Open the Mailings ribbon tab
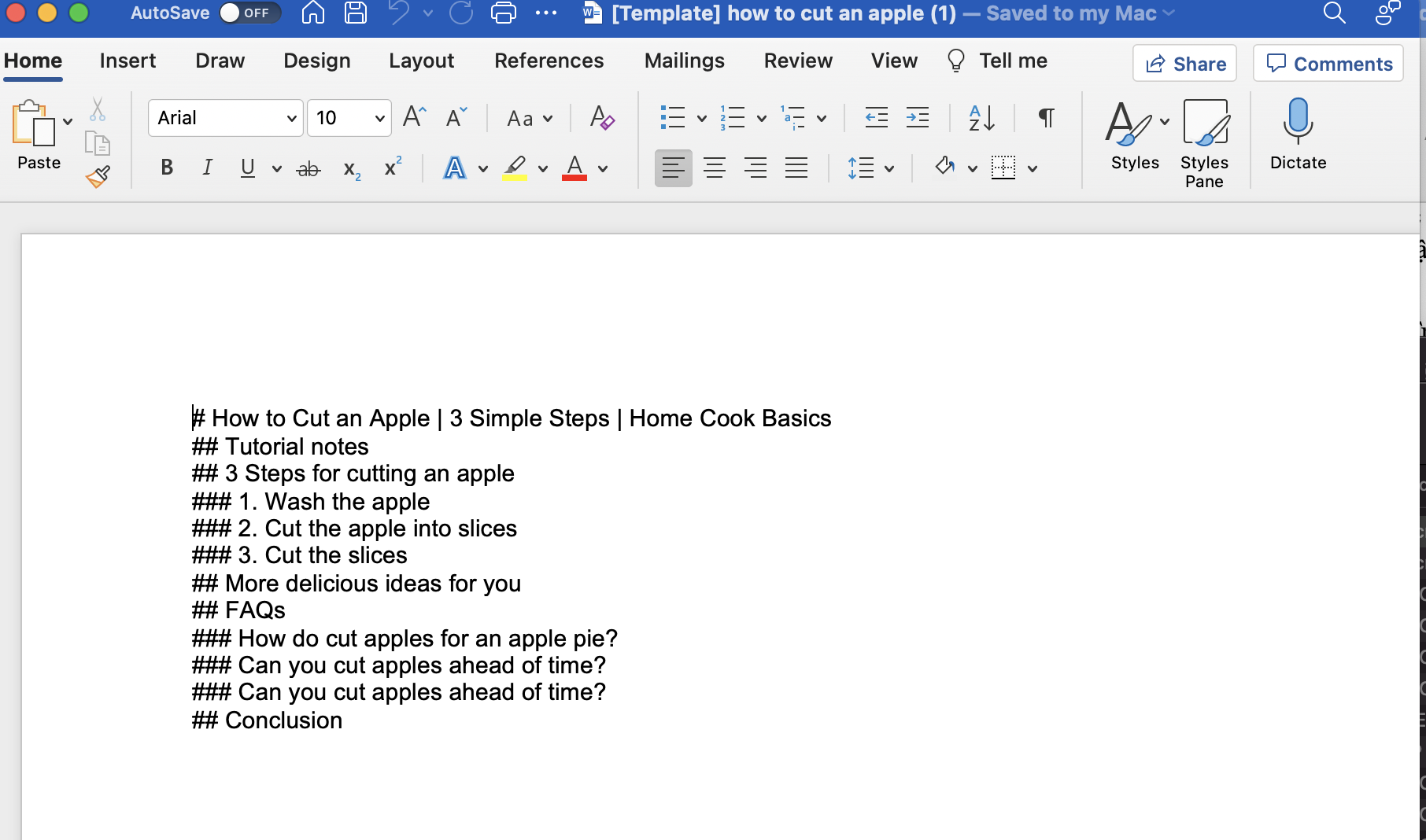Viewport: 1426px width, 840px height. [683, 61]
